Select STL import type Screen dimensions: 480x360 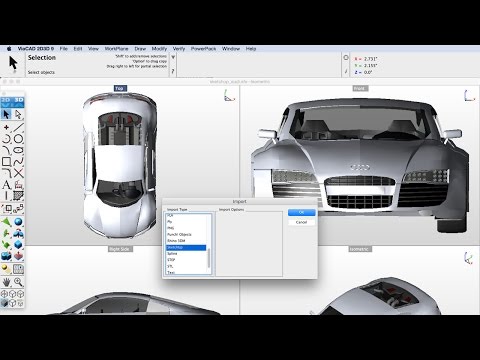coord(186,266)
